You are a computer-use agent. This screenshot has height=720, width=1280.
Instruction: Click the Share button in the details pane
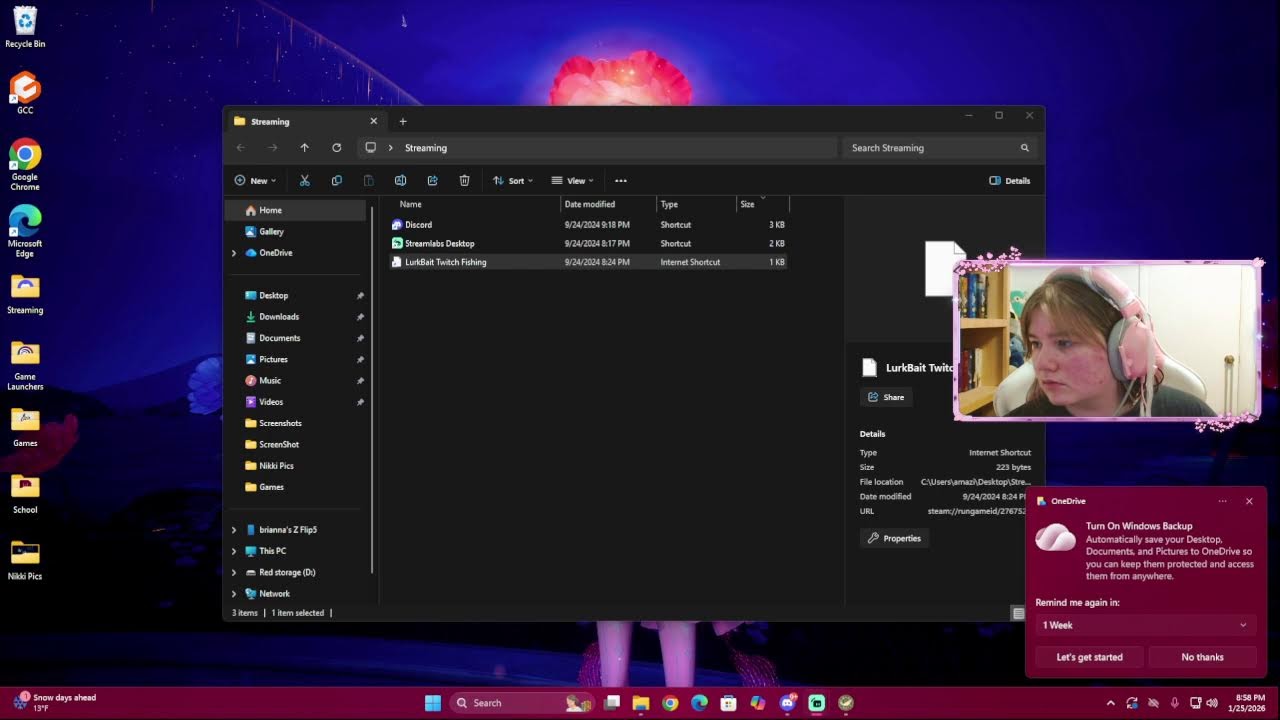(x=886, y=397)
